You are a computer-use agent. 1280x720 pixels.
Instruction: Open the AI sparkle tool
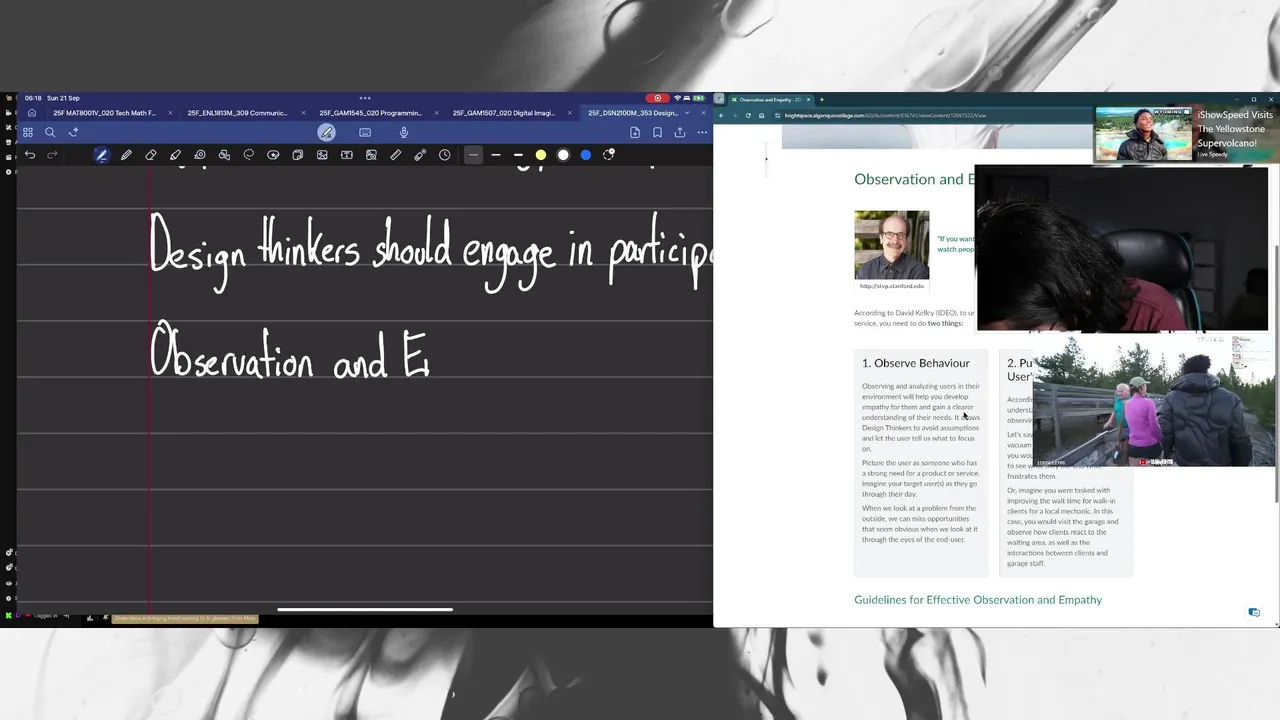coord(73,132)
